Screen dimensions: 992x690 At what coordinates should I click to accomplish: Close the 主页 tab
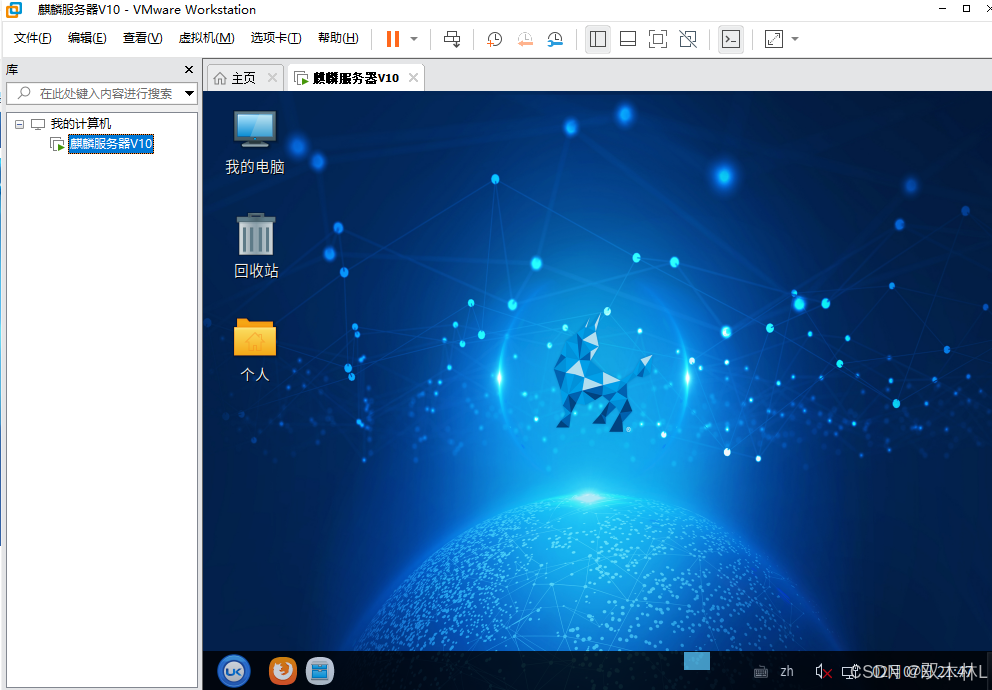pyautogui.click(x=272, y=78)
